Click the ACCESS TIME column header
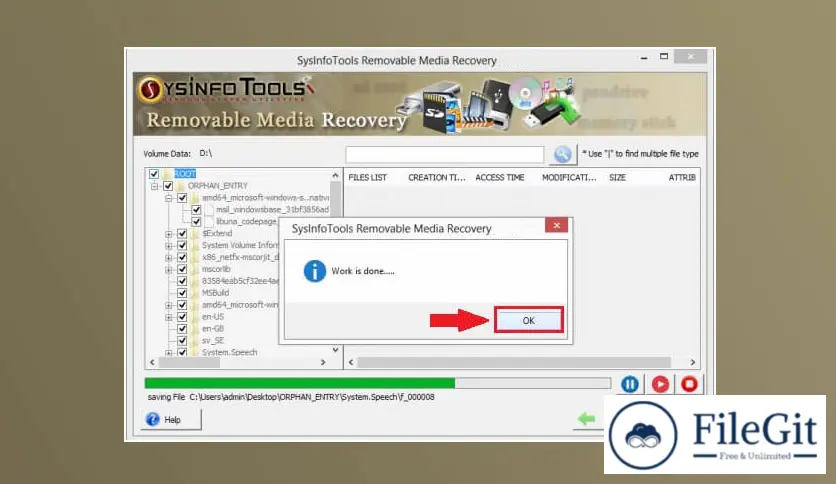Viewport: 836px width, 484px height. (500, 178)
